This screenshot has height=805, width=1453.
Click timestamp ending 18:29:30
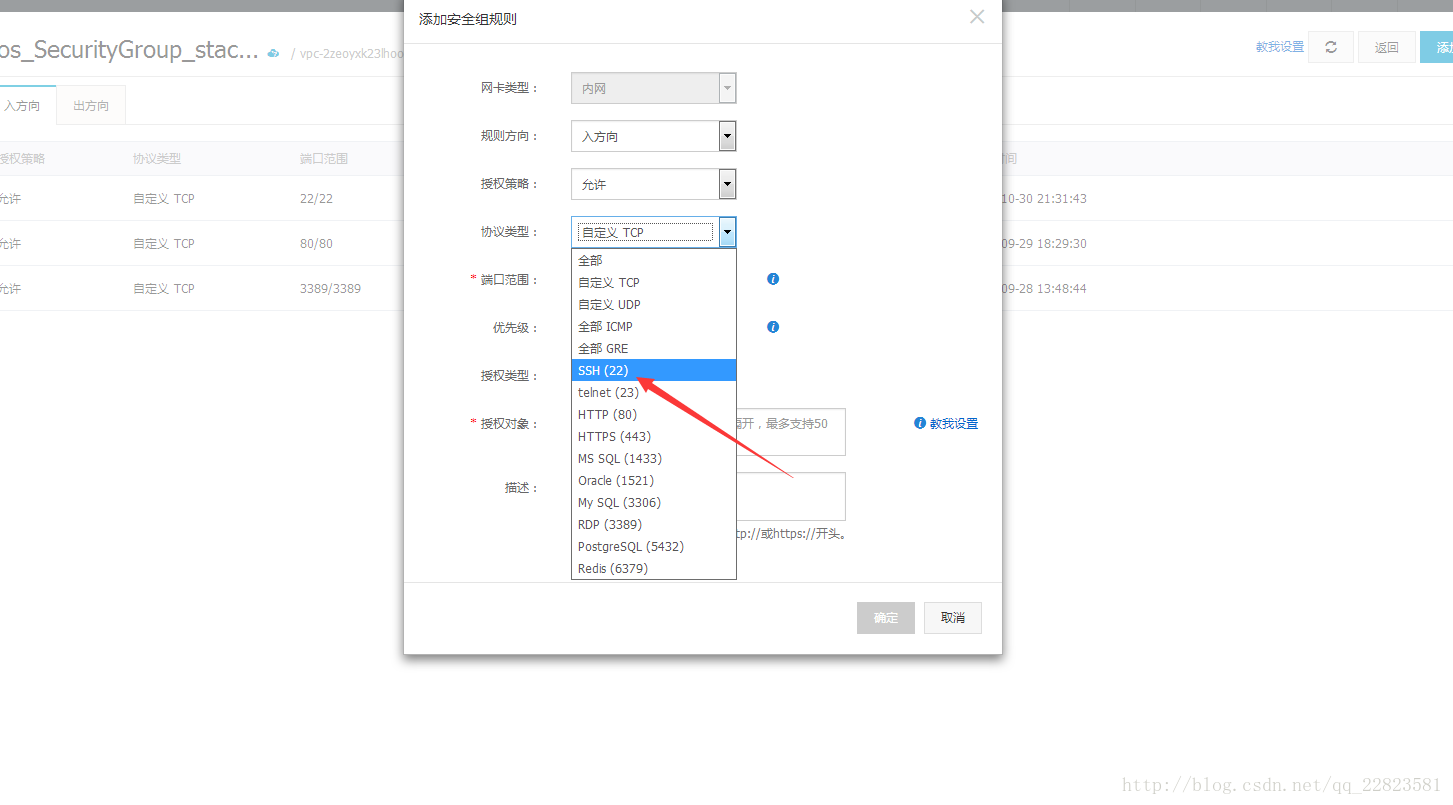pos(1044,244)
